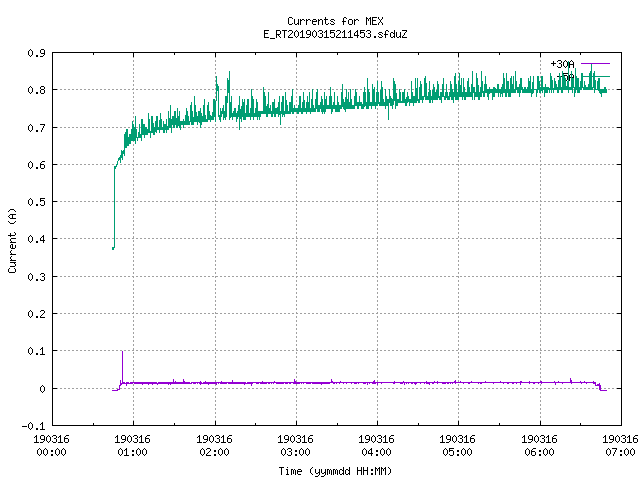Click the x-axis label 190316 02:00

pyautogui.click(x=214, y=446)
